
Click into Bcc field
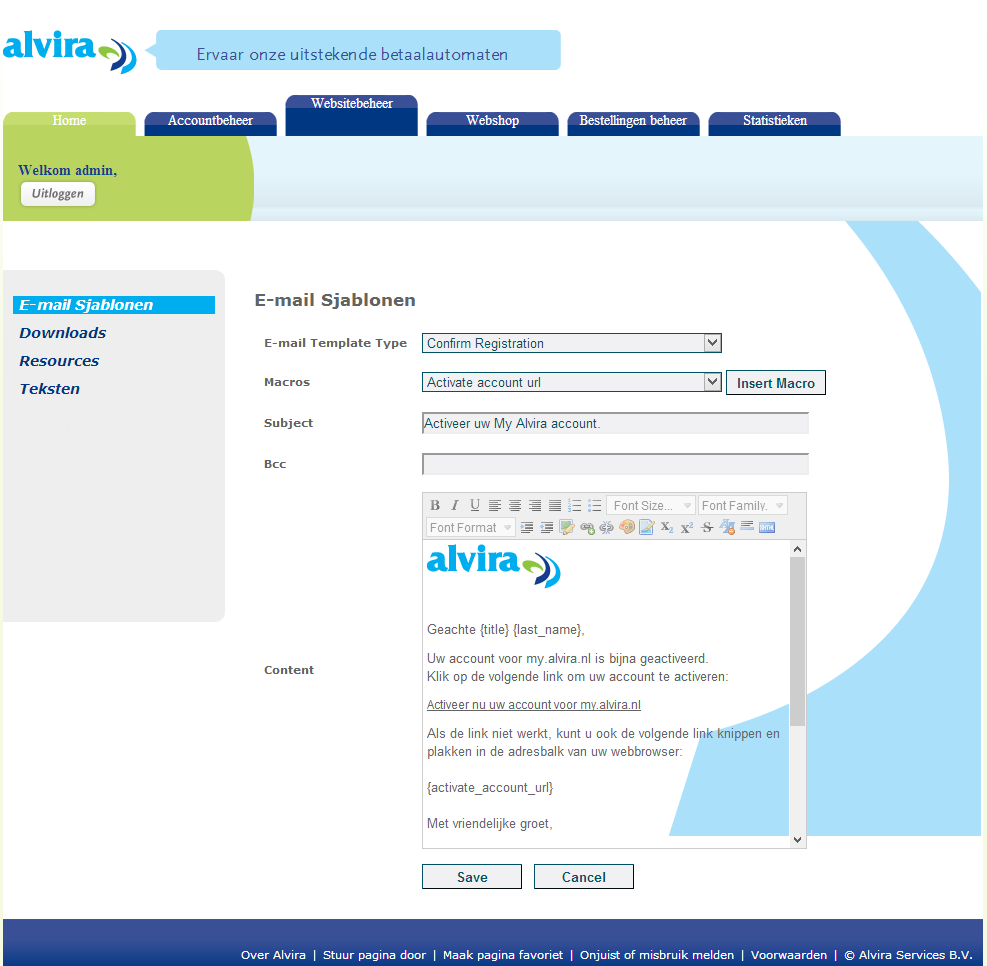tap(615, 464)
